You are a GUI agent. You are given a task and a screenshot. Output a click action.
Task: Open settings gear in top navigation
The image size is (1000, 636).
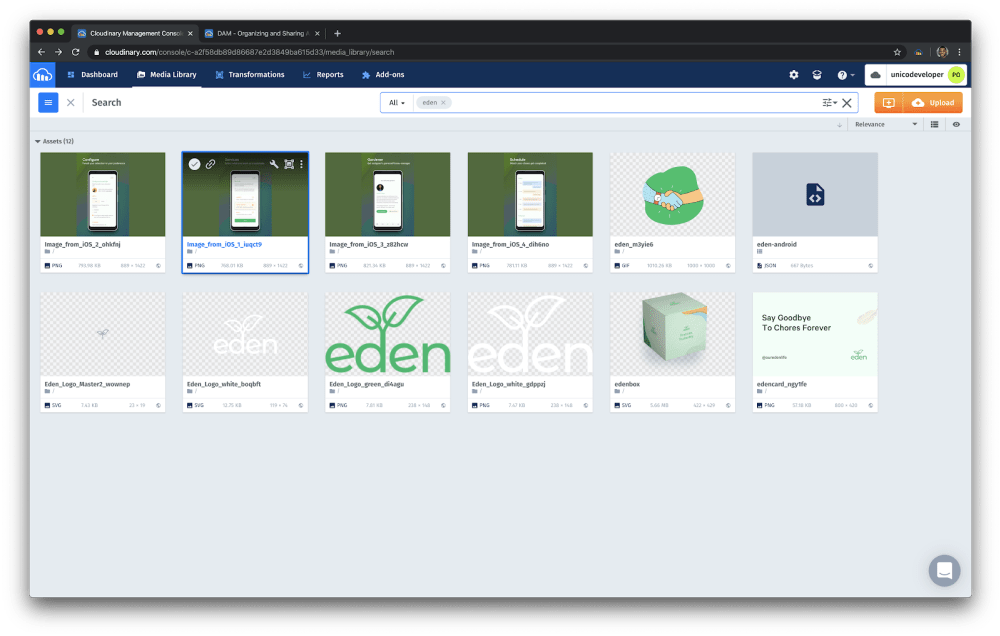pos(793,75)
